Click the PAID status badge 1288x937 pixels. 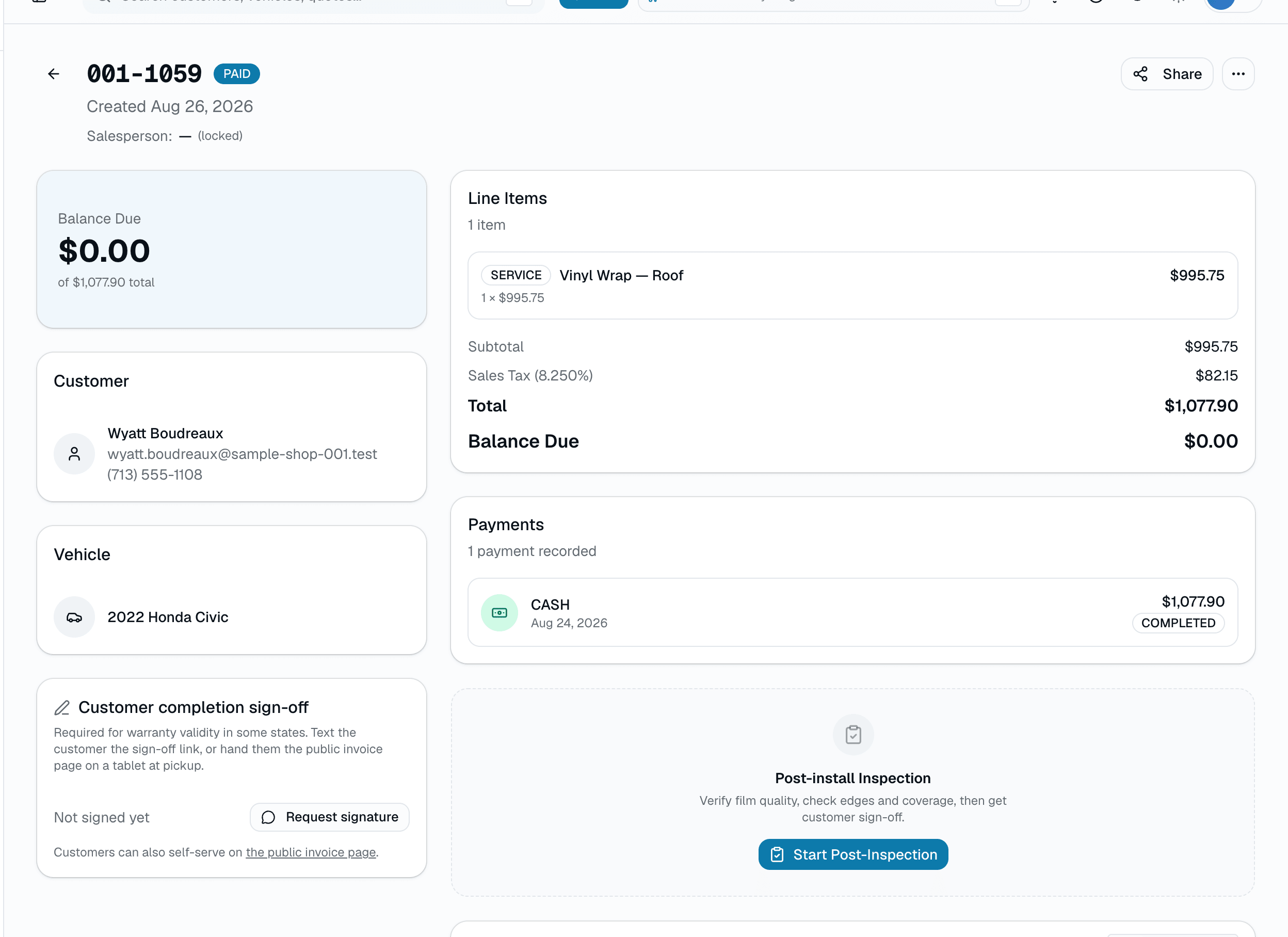tap(237, 74)
